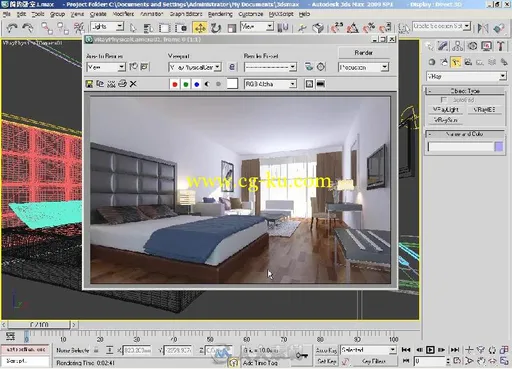
Task: Click the Redo arrow in main toolbar
Action: (28, 28)
